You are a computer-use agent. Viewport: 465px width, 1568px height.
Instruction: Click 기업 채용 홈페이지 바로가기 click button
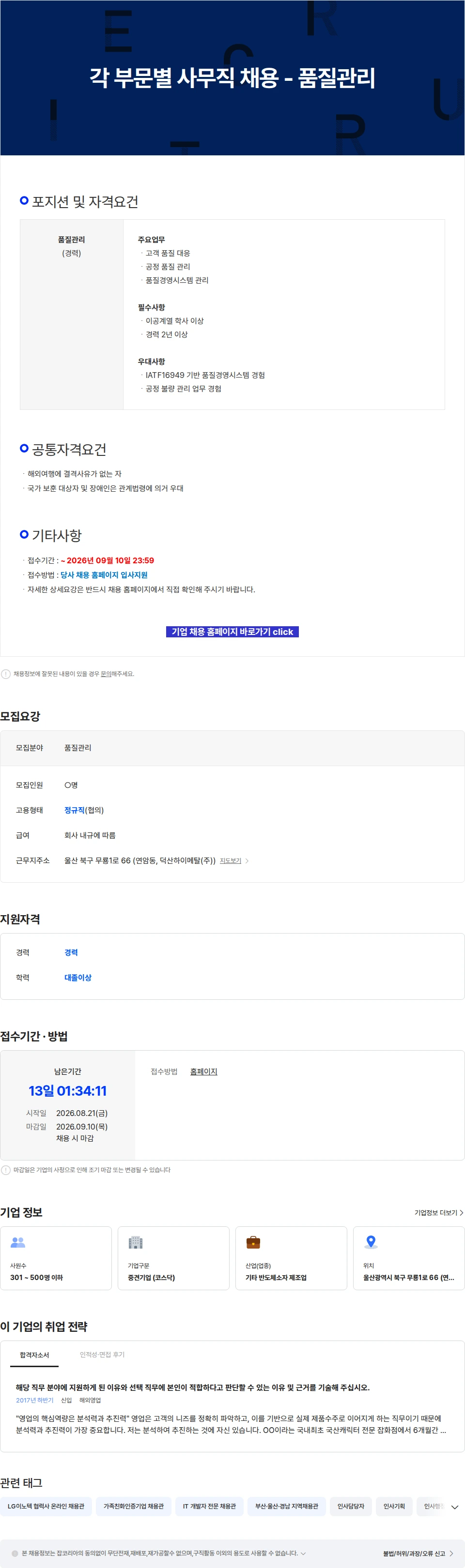(x=232, y=632)
